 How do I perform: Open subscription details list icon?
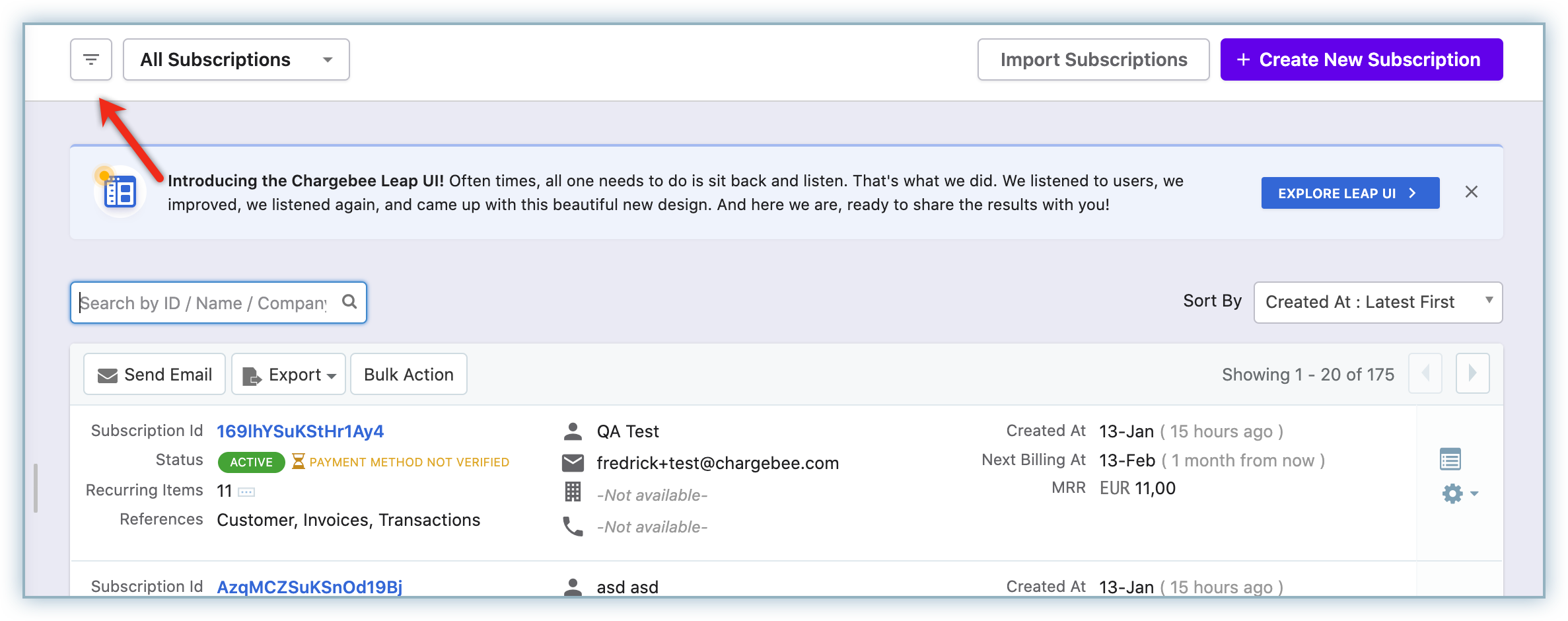1450,459
